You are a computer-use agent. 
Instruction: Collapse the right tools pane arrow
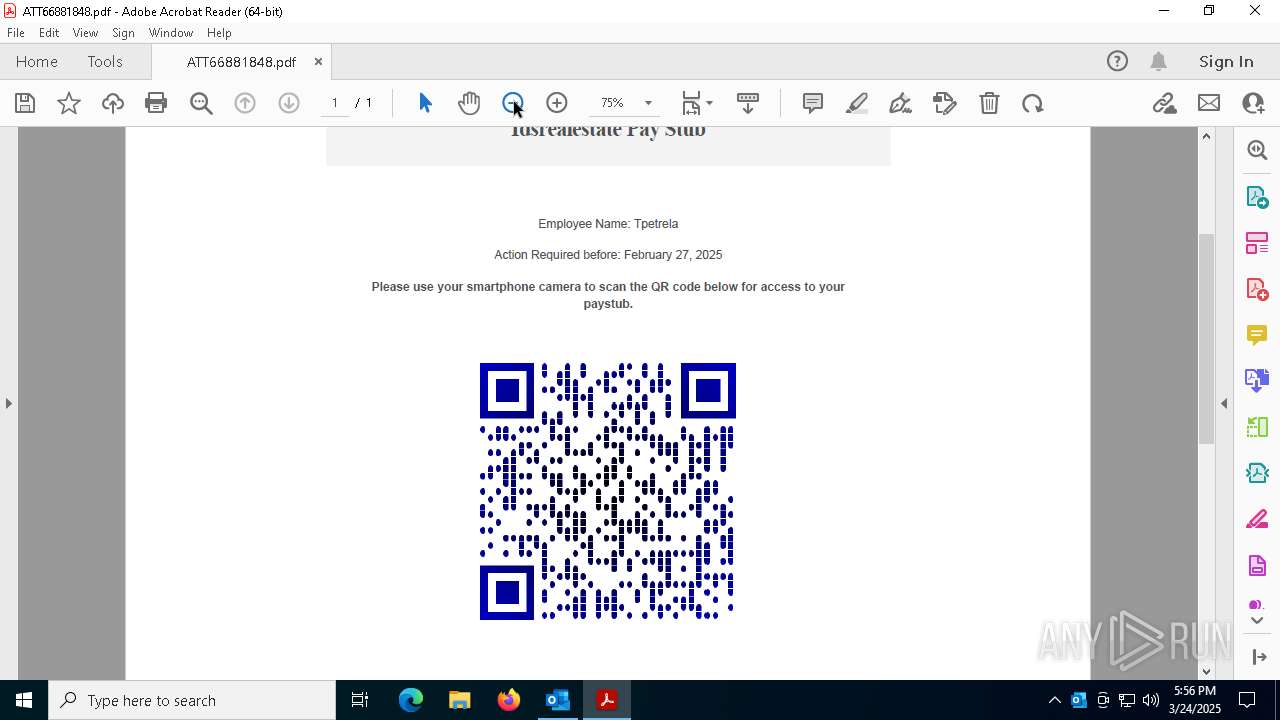[1224, 403]
